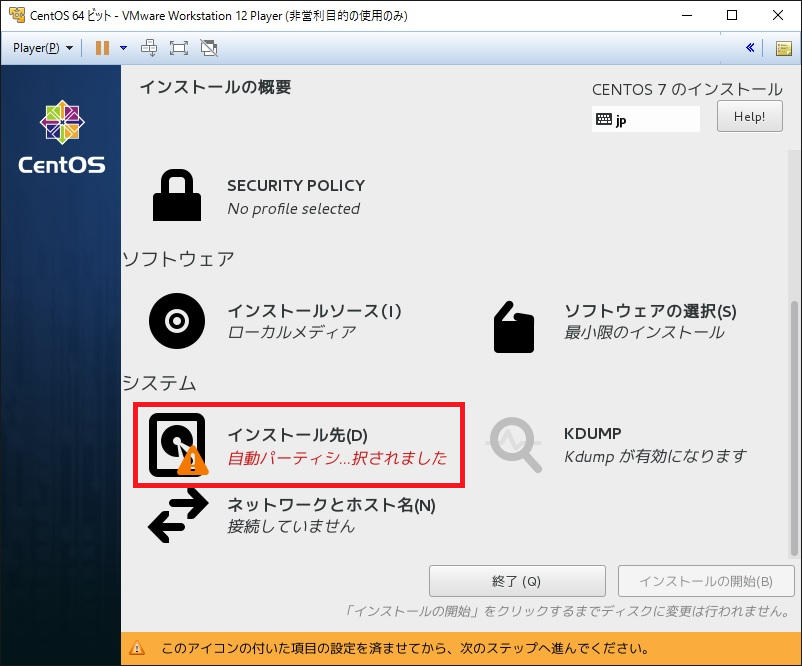Viewport: 802px width, 666px height.
Task: Suspend the virtual machine with pause icon
Action: pyautogui.click(x=101, y=47)
